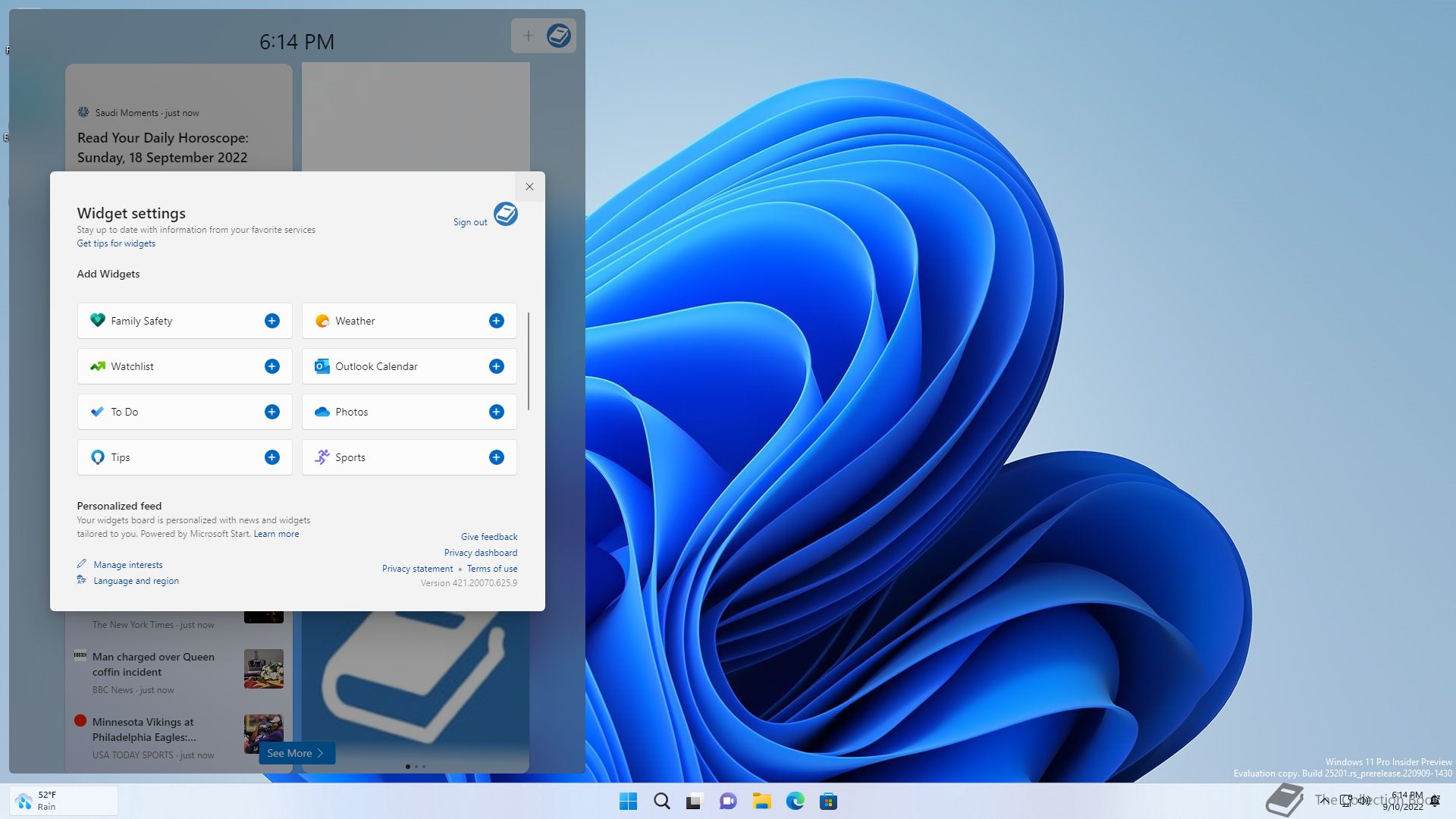
Task: Click the weather widget button on the taskbar
Action: 64,801
